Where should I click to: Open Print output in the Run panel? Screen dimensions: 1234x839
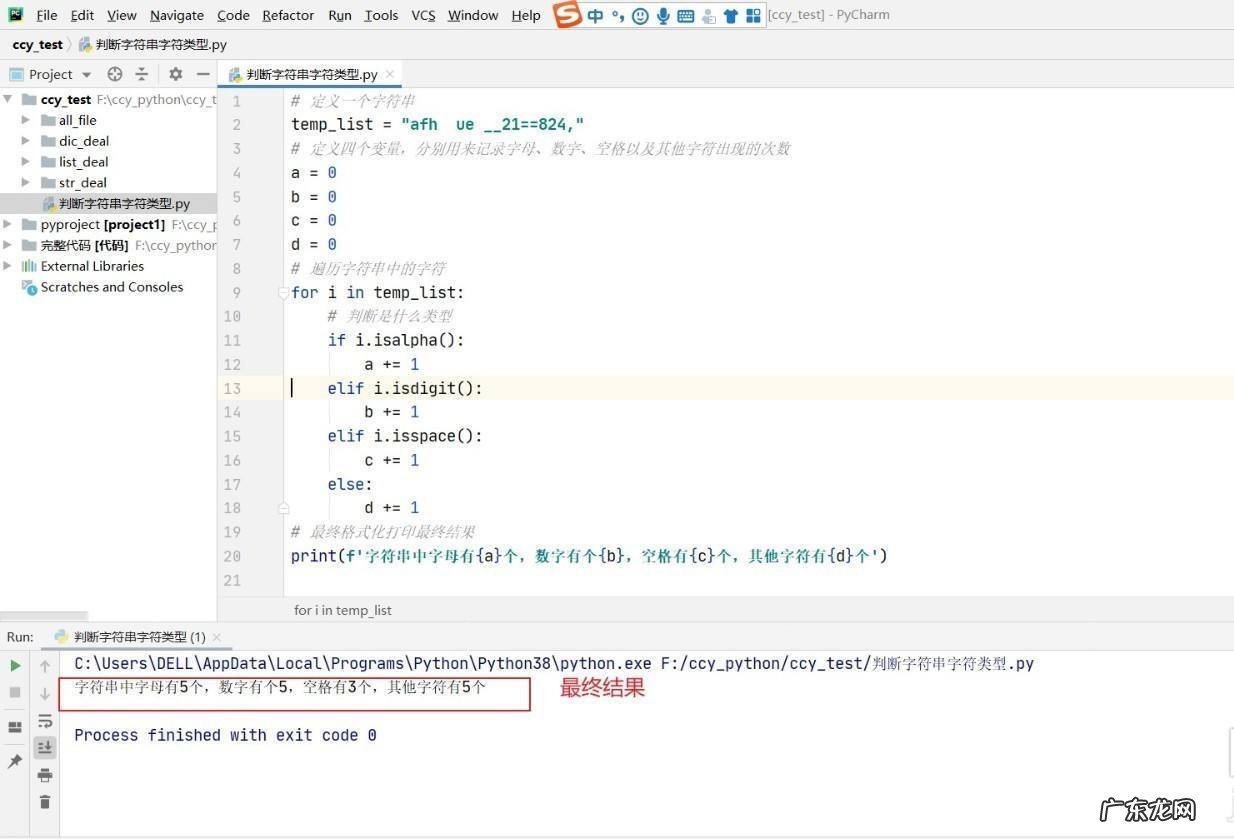point(45,775)
